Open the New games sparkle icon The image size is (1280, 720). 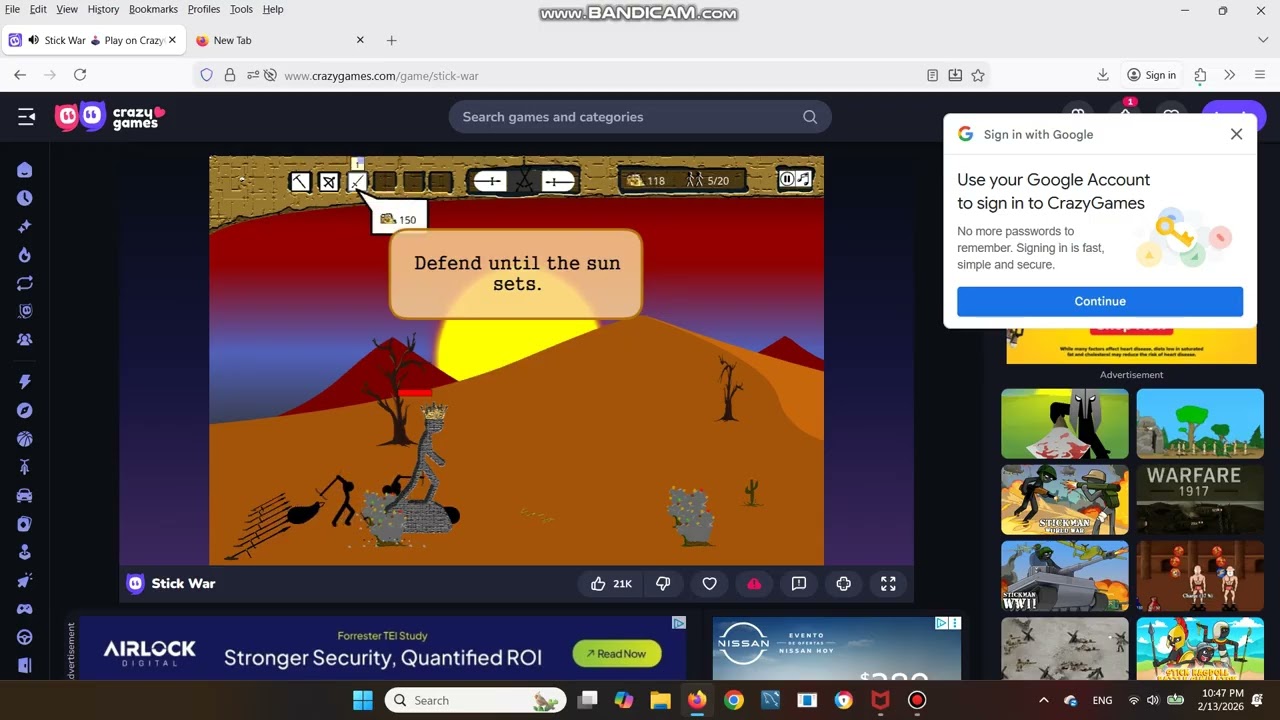click(25, 227)
